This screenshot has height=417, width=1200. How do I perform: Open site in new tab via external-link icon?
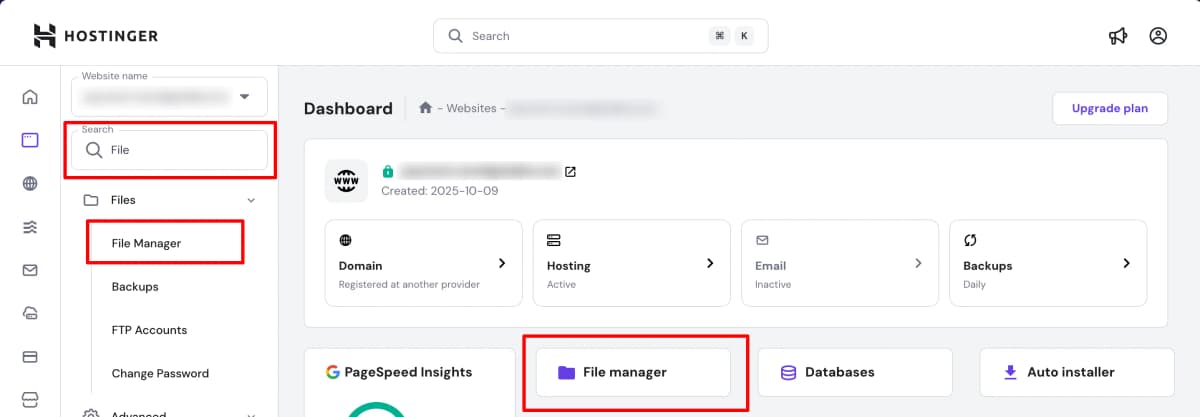click(570, 172)
